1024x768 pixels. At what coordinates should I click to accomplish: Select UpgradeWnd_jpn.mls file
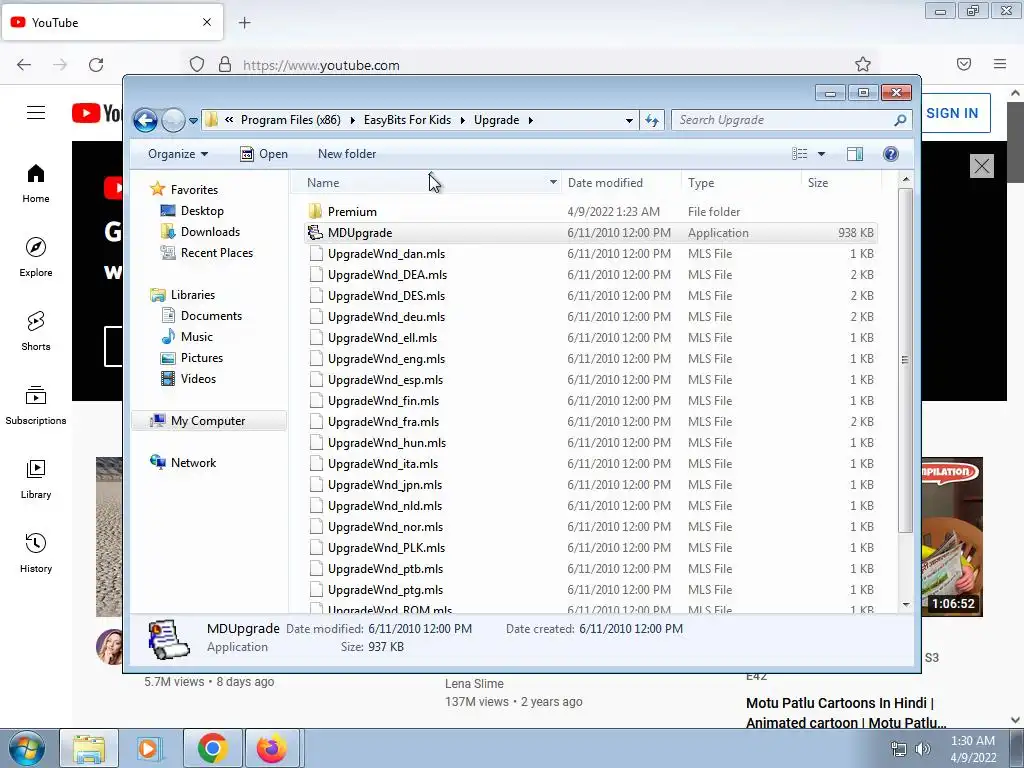click(590, 485)
